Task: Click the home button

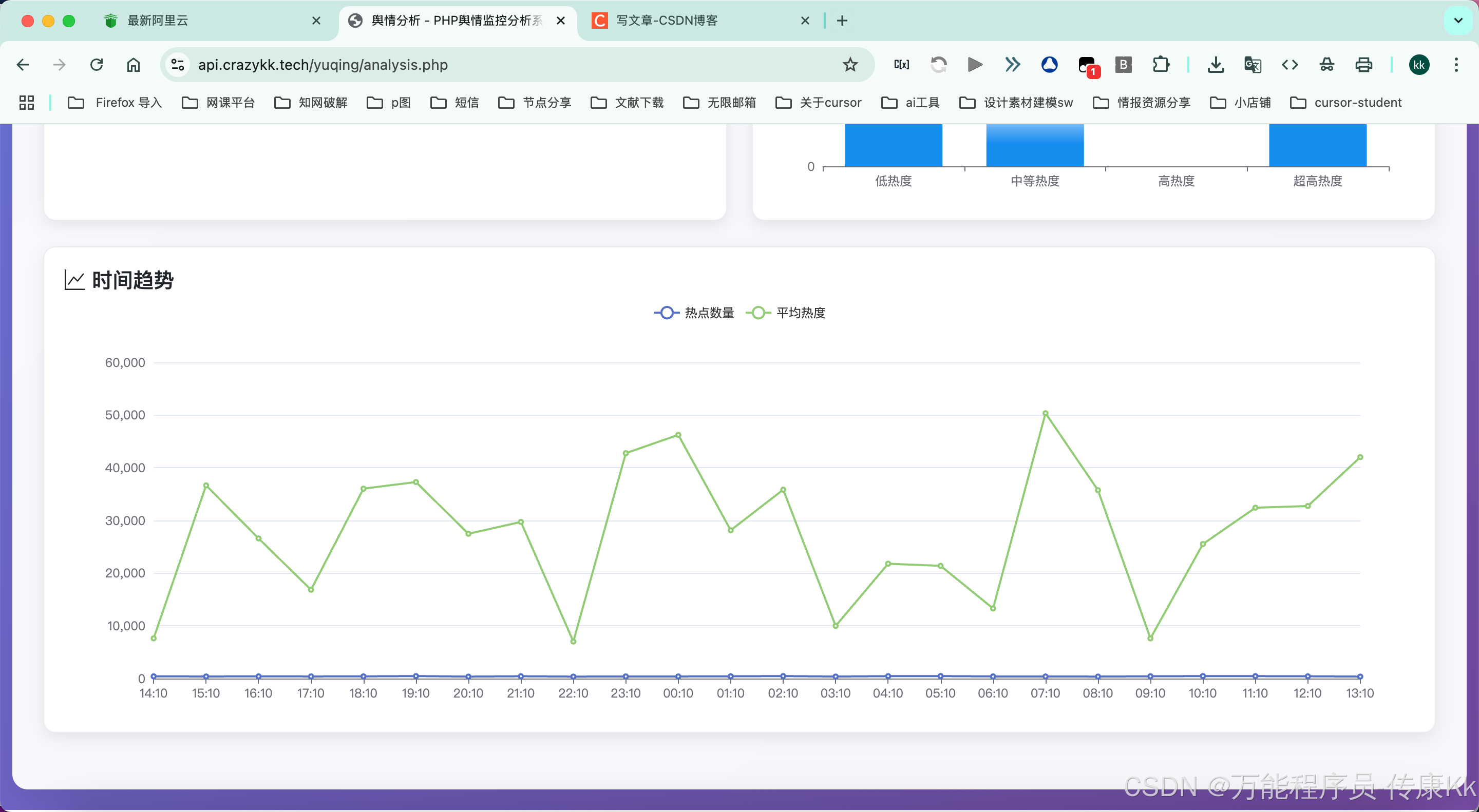Action: pos(133,65)
